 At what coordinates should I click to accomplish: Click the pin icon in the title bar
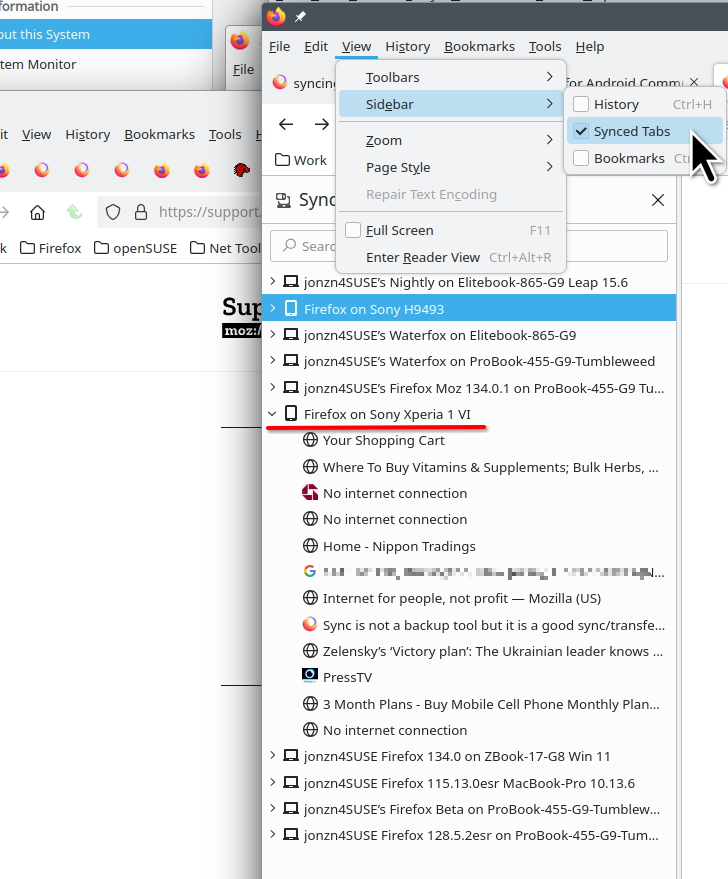(x=300, y=17)
